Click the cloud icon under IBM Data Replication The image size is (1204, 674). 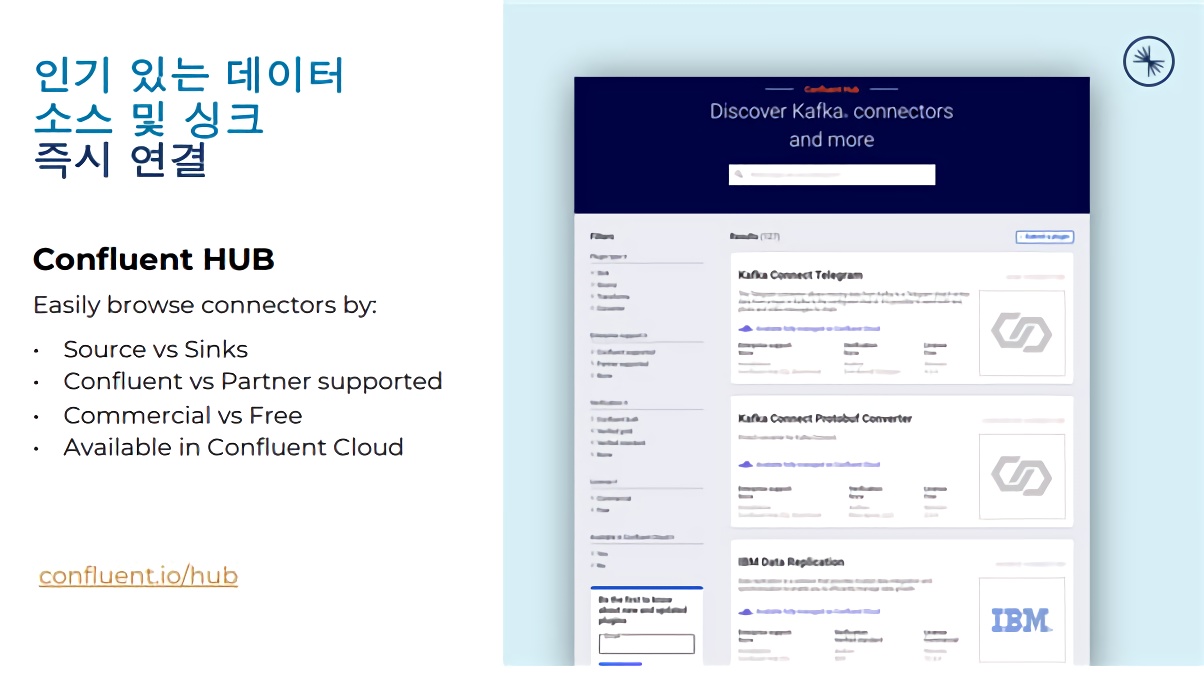click(x=745, y=611)
